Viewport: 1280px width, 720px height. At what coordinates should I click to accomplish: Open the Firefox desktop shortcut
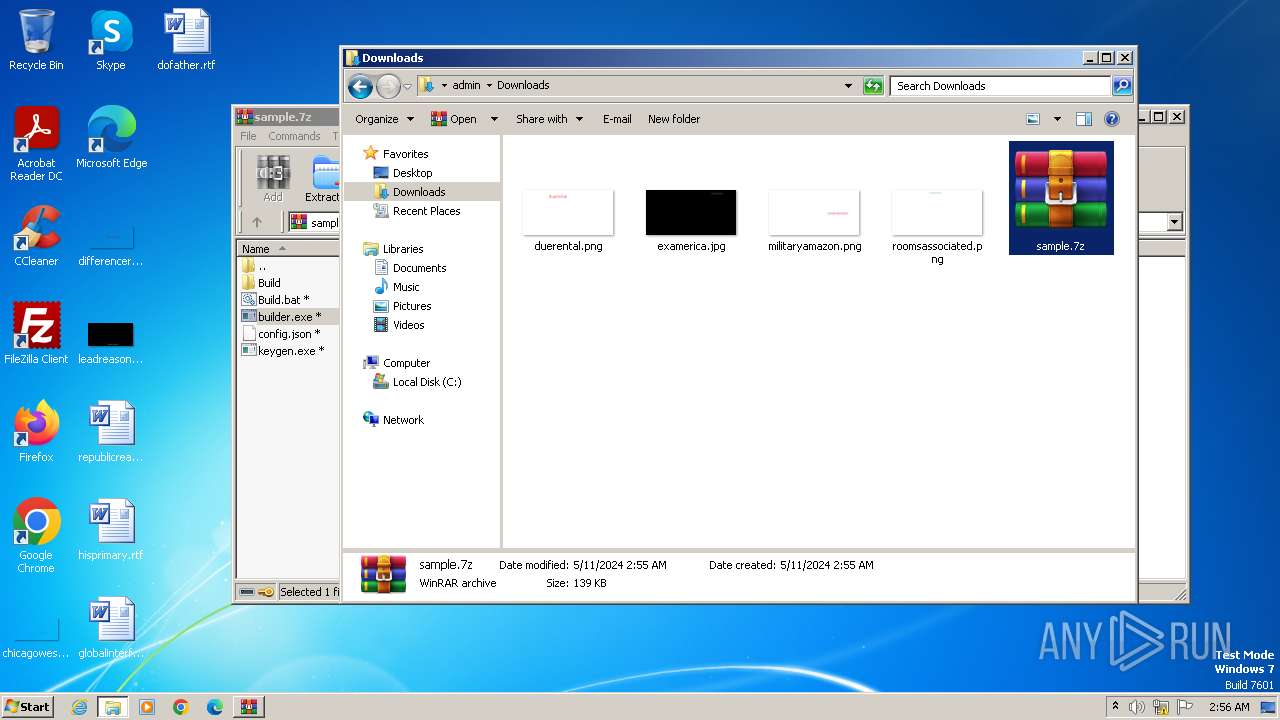tap(36, 432)
